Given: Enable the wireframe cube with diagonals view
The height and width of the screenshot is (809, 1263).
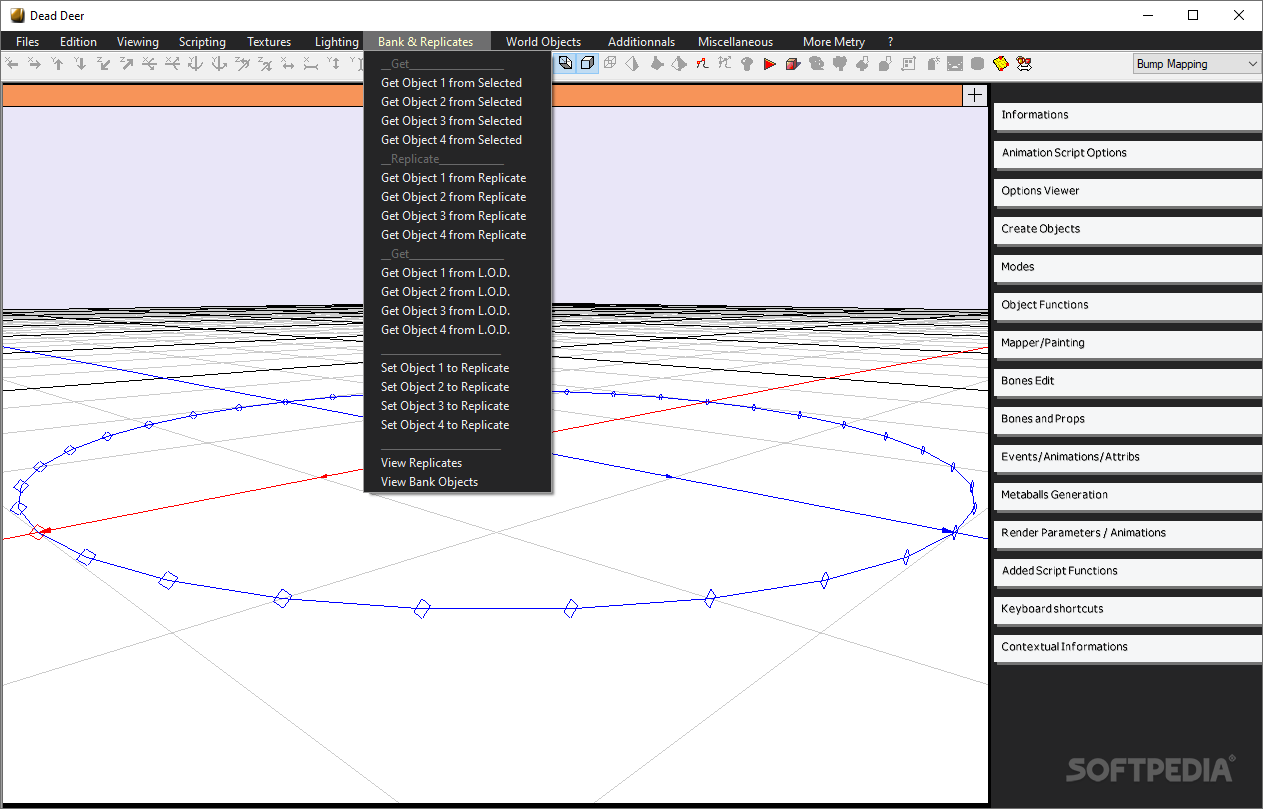Looking at the screenshot, I should coord(566,63).
